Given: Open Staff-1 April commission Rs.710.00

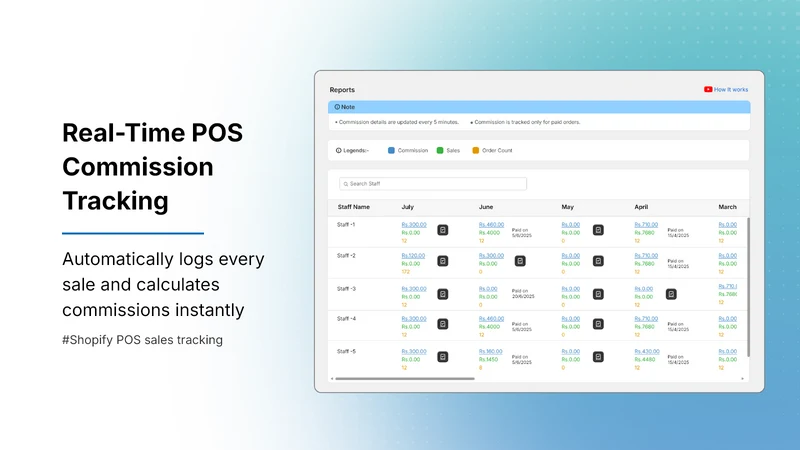Looking at the screenshot, I should click(646, 224).
